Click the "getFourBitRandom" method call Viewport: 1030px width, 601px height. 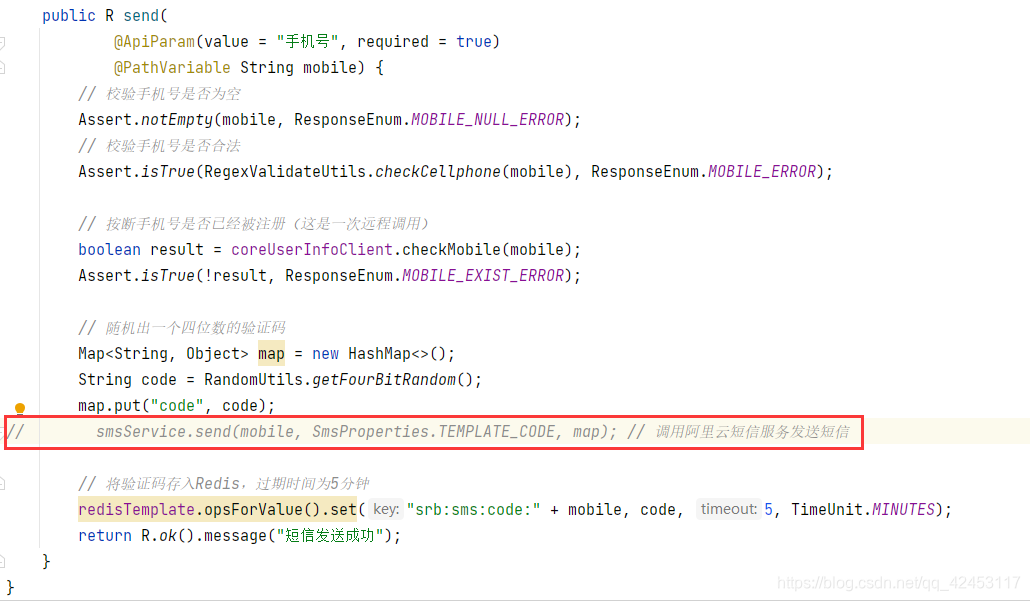pyautogui.click(x=384, y=380)
